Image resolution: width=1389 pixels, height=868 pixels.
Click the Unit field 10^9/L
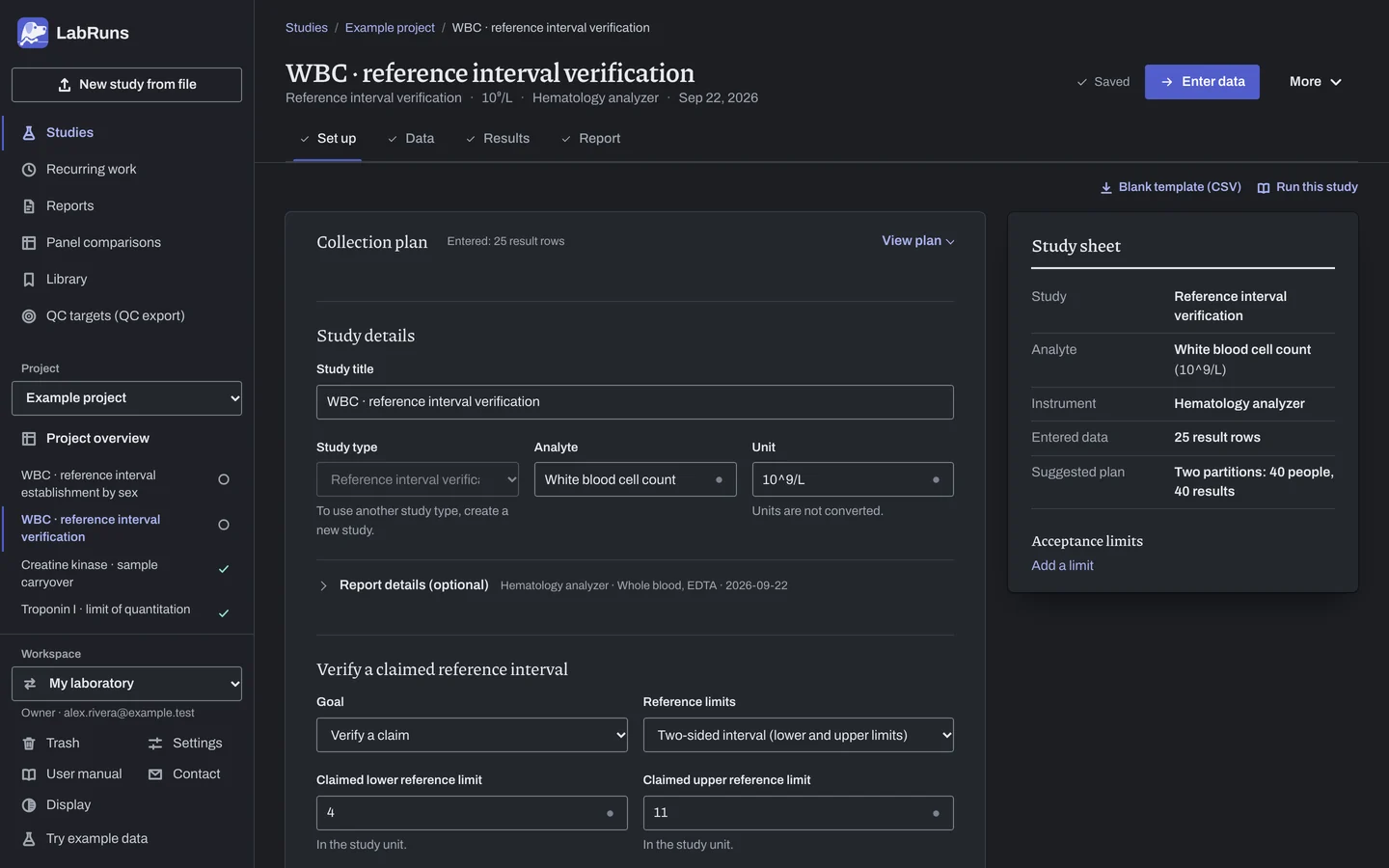coord(853,479)
